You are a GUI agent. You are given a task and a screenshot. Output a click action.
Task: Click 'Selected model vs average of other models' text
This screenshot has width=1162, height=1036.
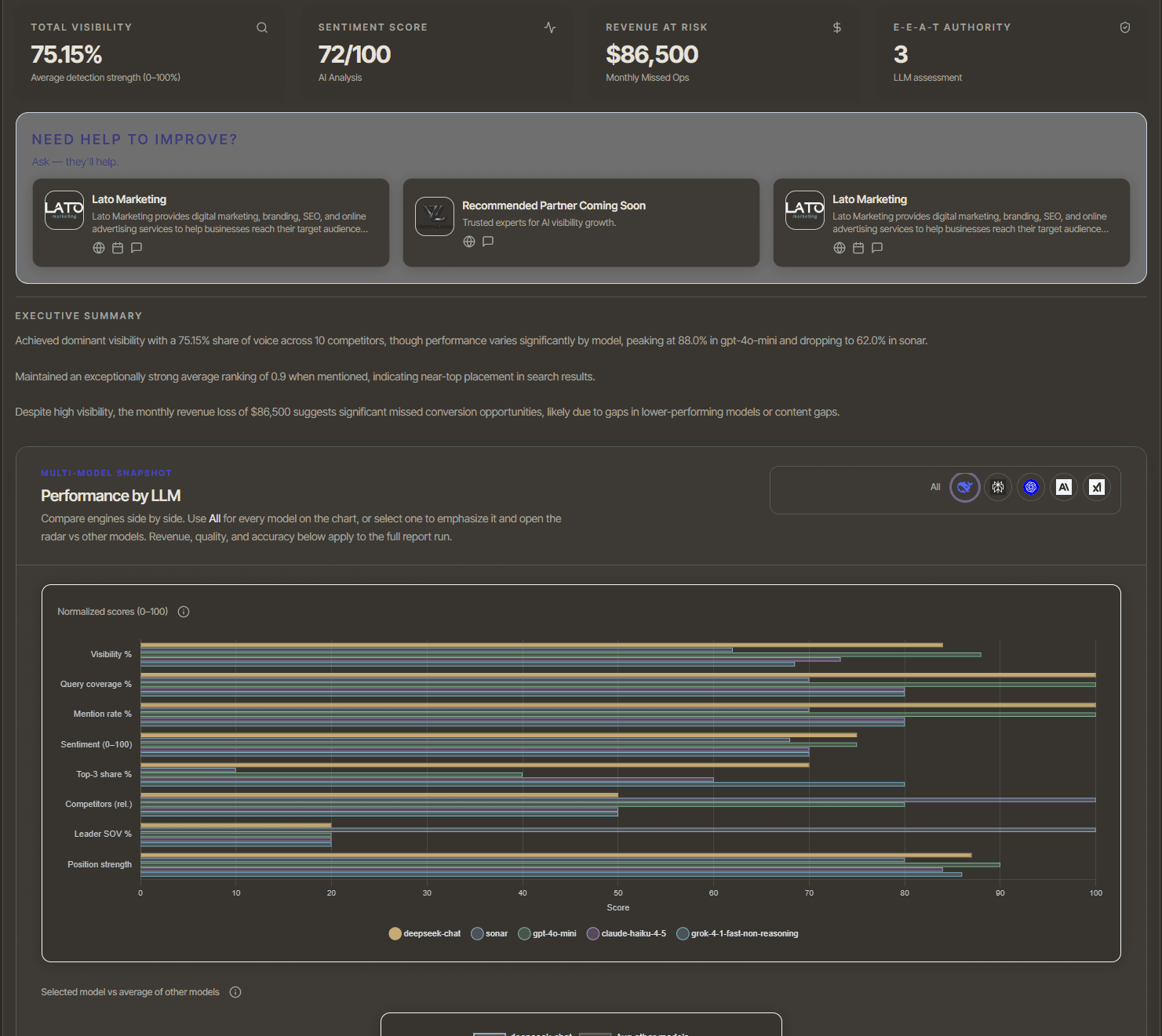click(130, 992)
